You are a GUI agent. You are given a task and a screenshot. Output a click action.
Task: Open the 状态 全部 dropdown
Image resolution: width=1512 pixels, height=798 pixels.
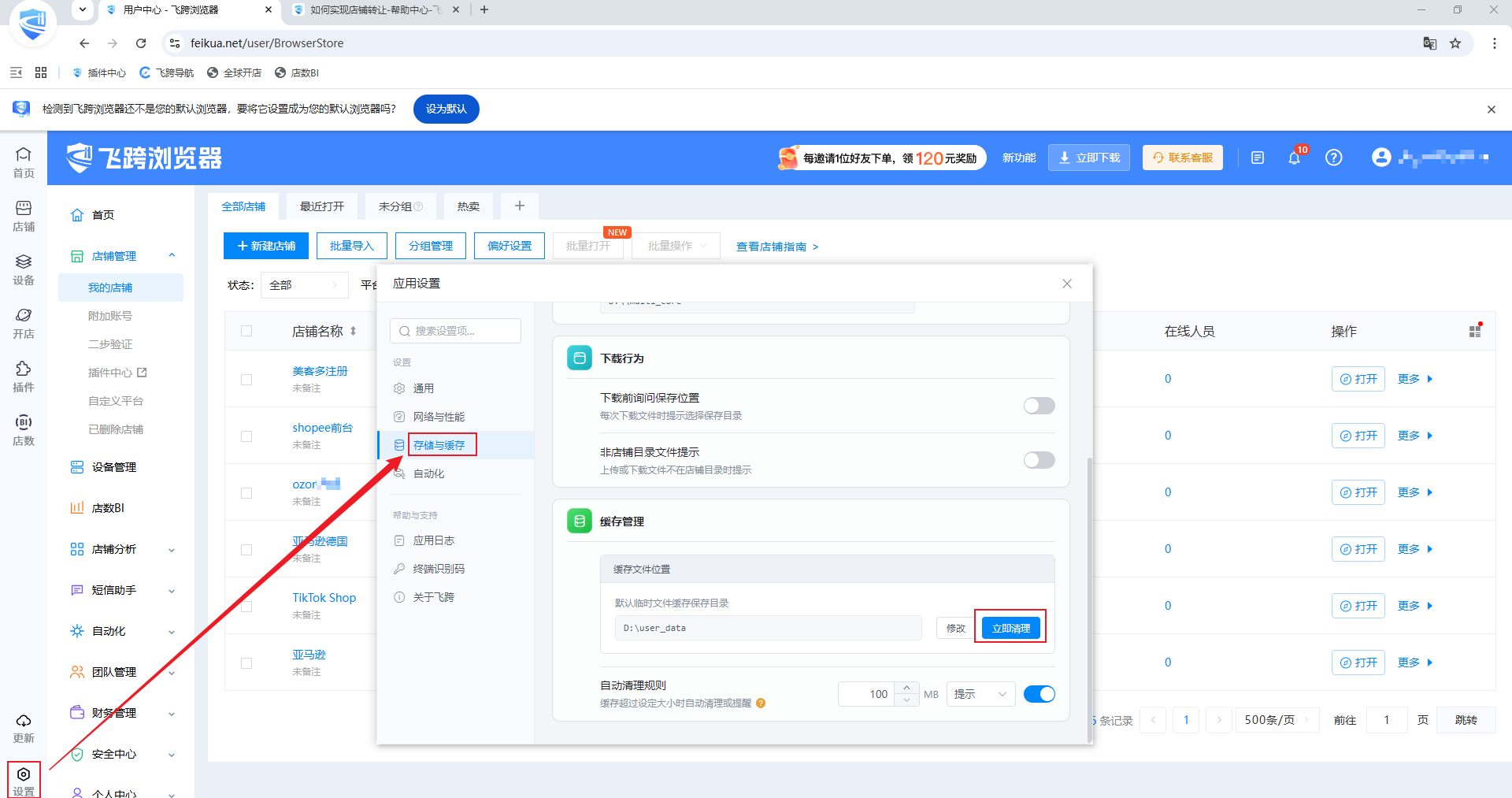pos(304,285)
